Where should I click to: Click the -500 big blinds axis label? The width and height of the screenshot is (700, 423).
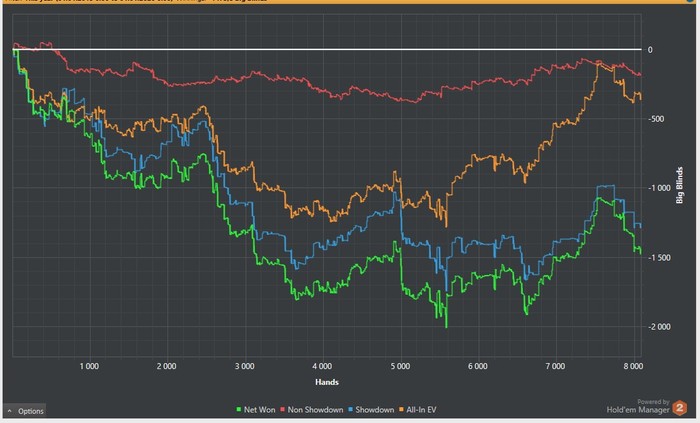click(x=657, y=119)
